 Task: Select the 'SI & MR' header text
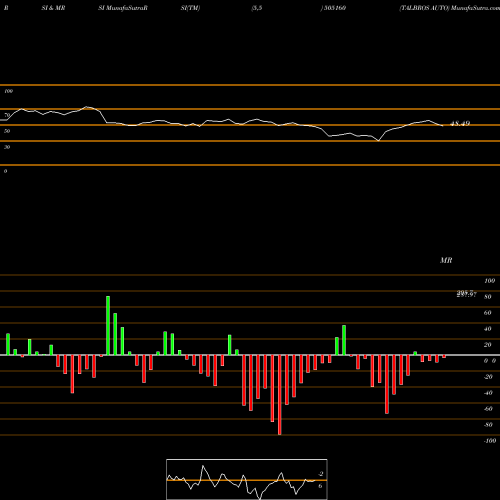pyautogui.click(x=53, y=8)
